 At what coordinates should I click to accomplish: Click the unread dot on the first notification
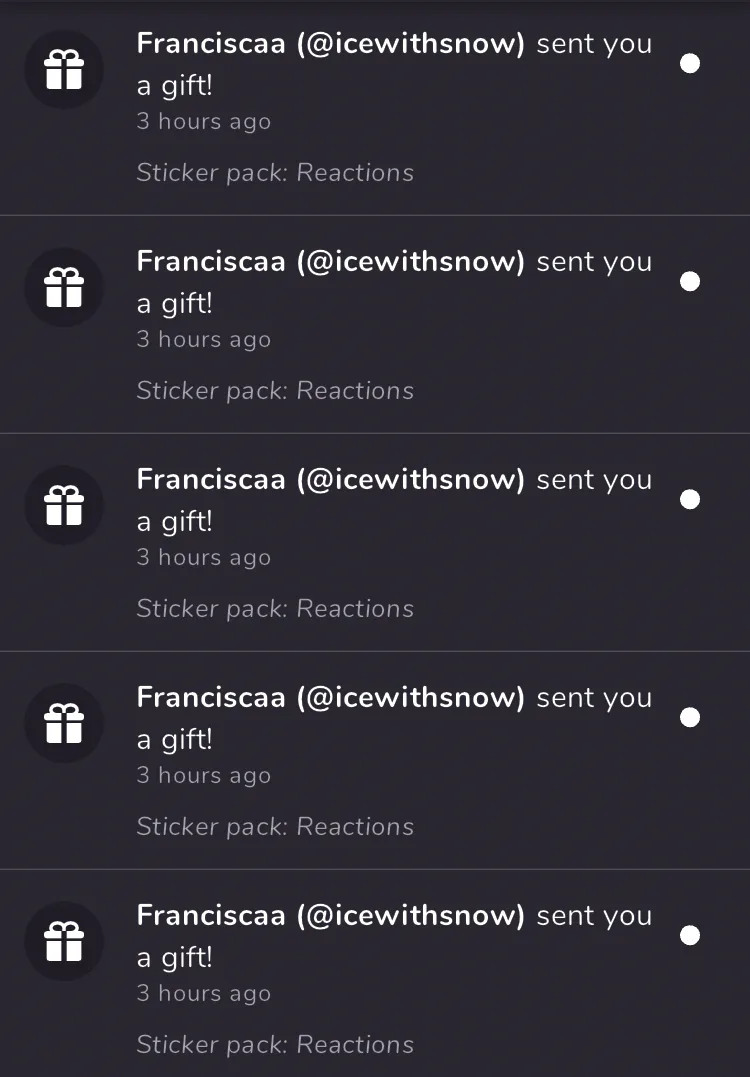pyautogui.click(x=690, y=64)
